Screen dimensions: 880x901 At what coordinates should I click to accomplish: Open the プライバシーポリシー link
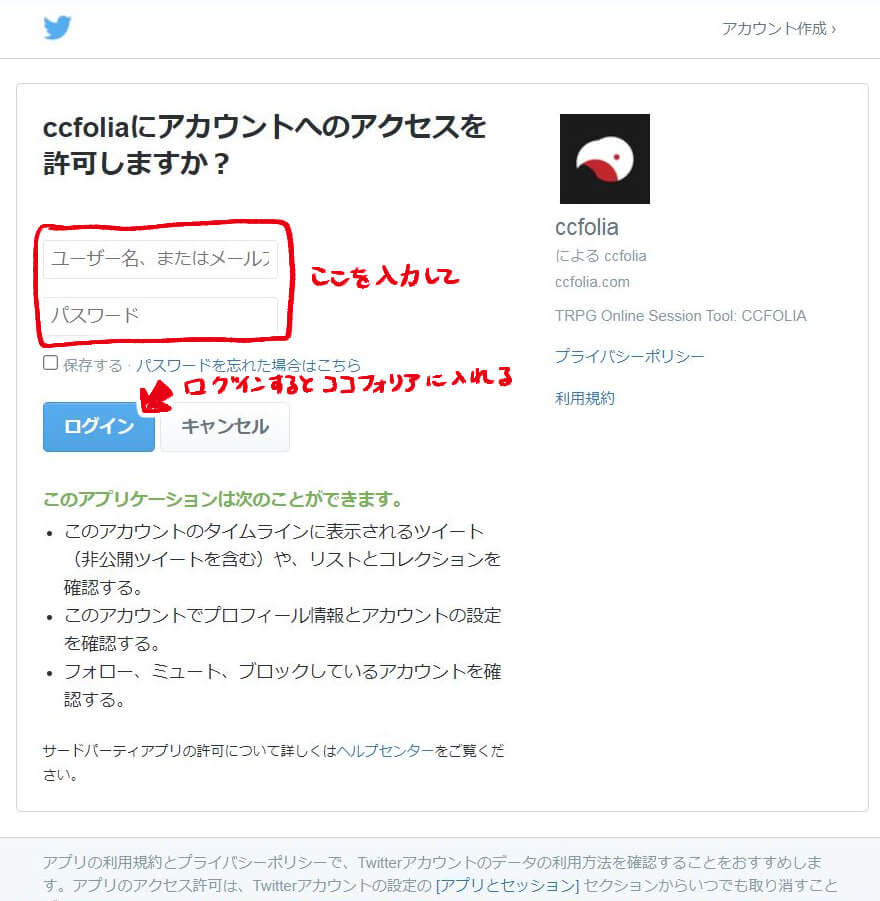[629, 356]
